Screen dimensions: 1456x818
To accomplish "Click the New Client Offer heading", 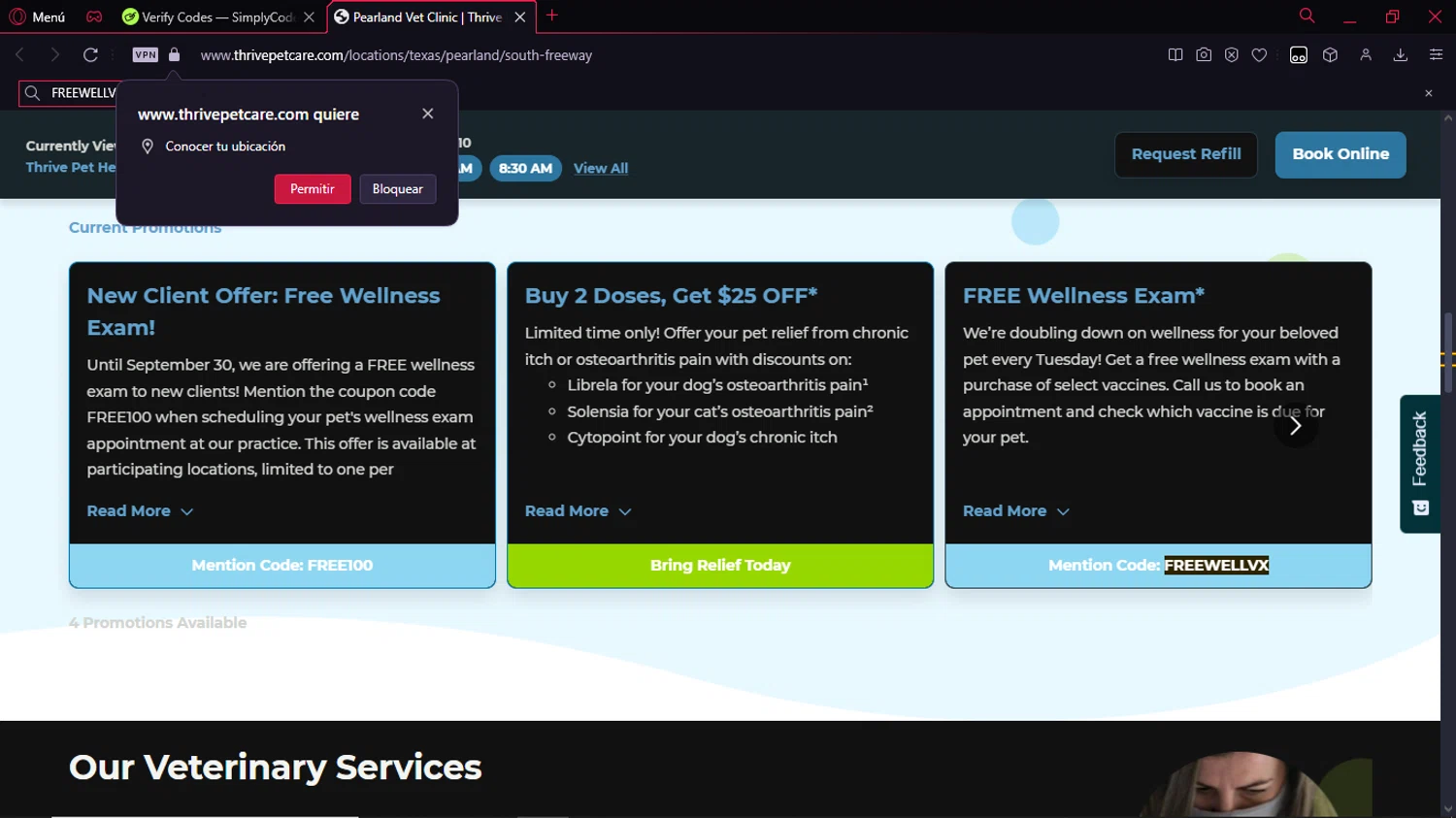I will (x=263, y=311).
